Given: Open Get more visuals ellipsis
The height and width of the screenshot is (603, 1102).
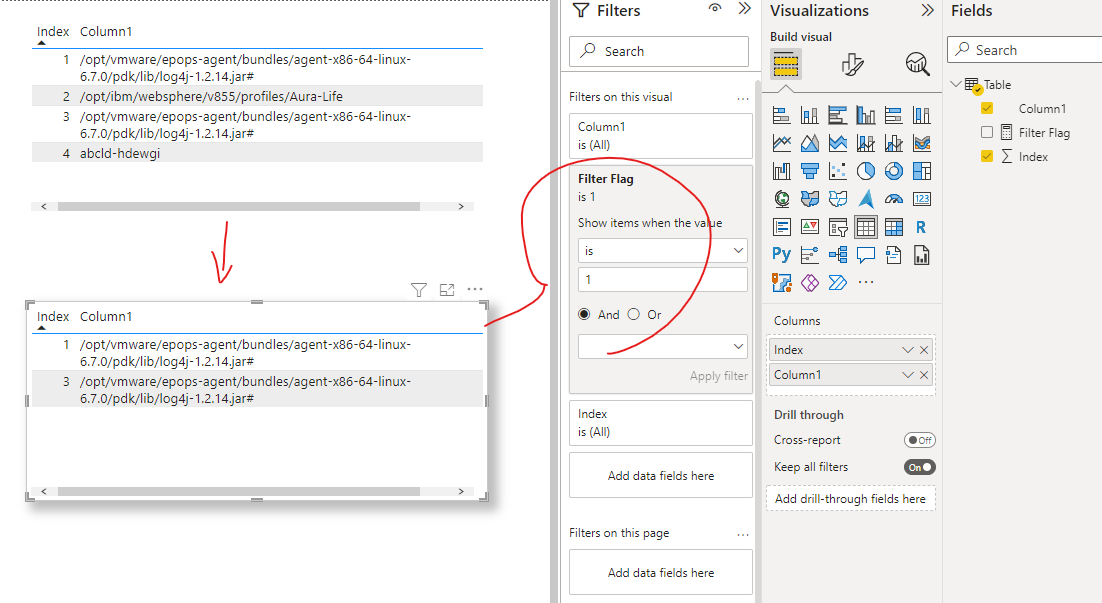Looking at the screenshot, I should [866, 283].
